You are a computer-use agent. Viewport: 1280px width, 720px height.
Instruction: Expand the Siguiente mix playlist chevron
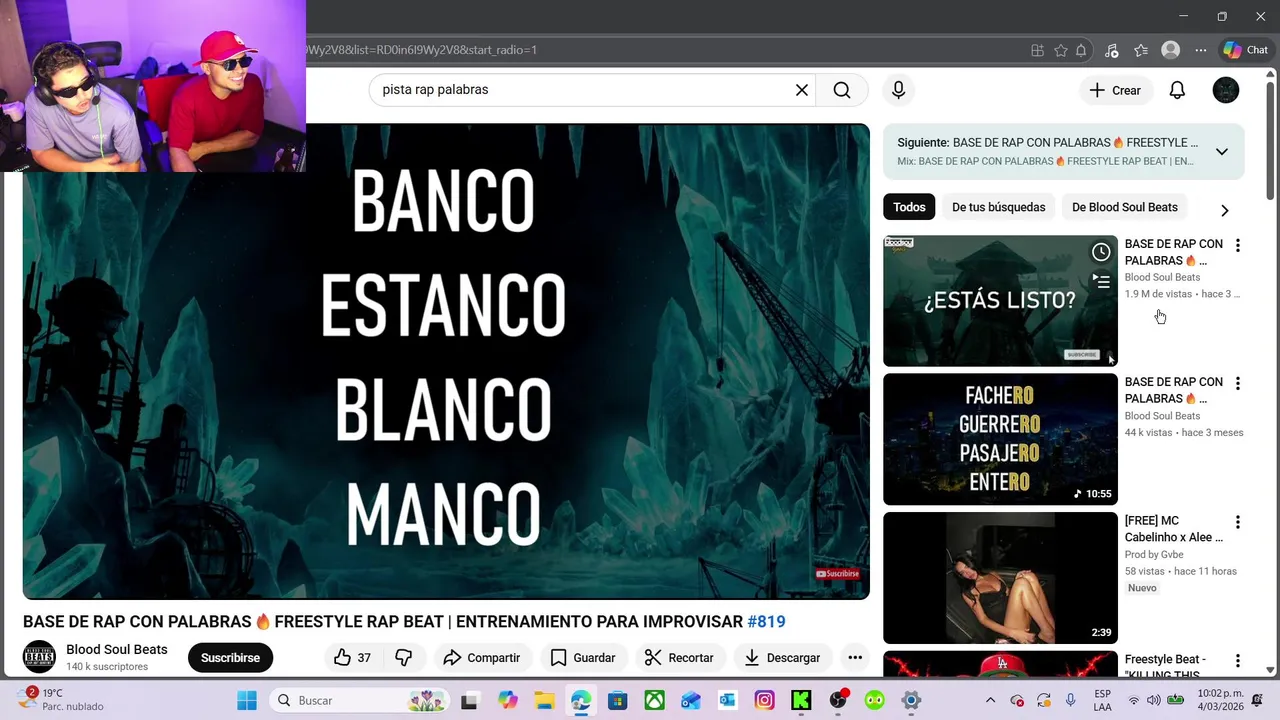1221,152
